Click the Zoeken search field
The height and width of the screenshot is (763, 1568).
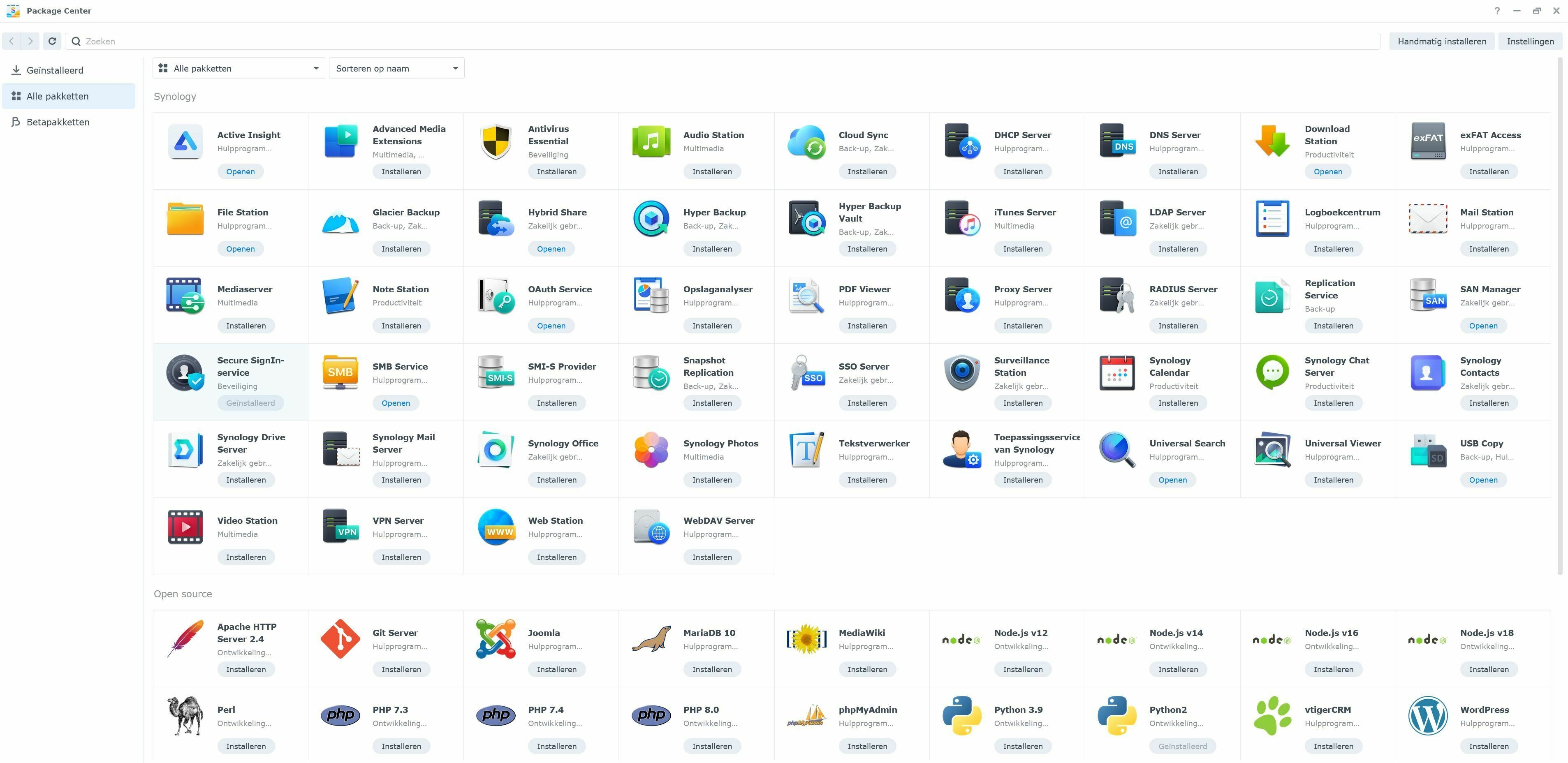point(723,42)
